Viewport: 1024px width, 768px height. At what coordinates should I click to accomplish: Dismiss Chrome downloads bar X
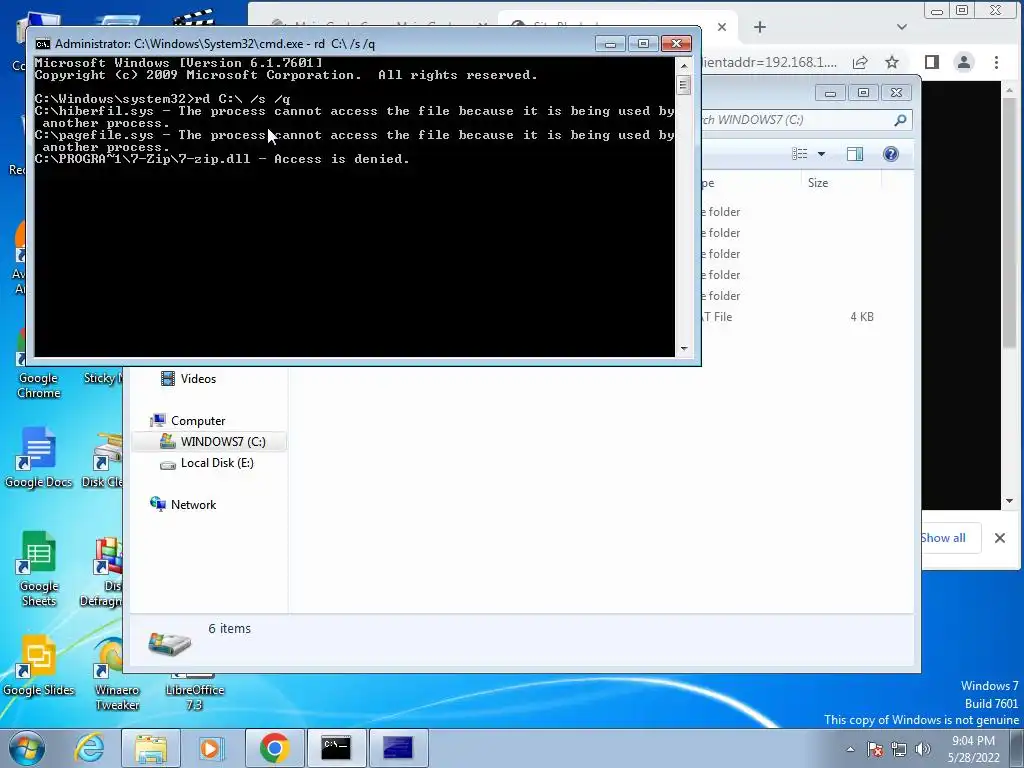(1000, 538)
